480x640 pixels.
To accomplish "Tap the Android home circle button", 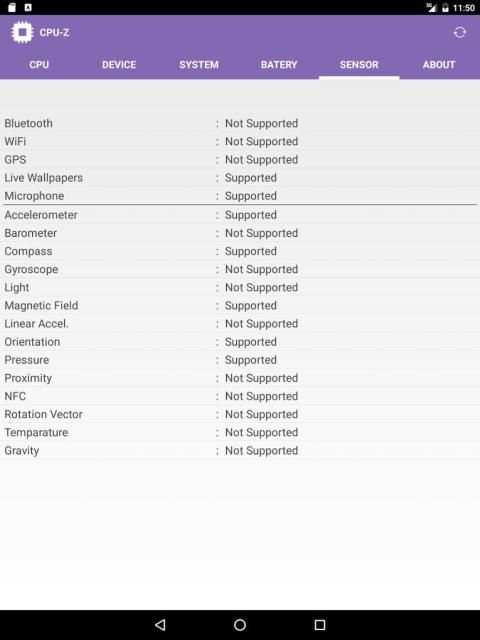I will [240, 624].
